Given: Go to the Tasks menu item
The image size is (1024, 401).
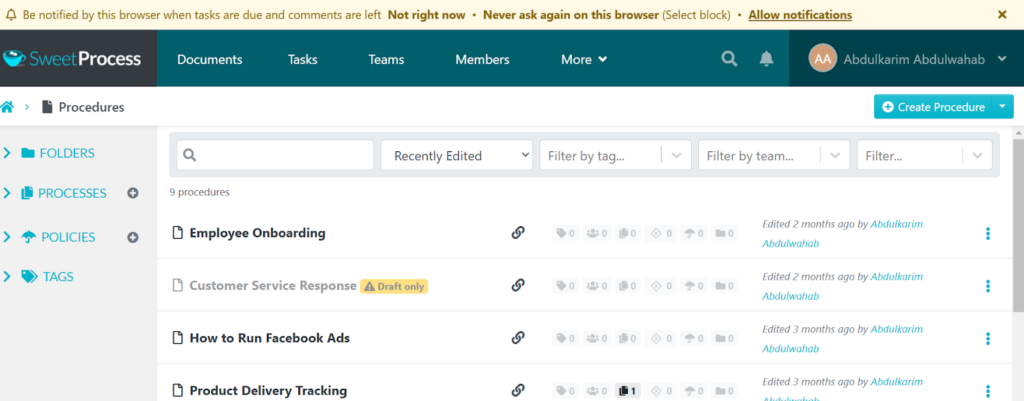Looking at the screenshot, I should 302,59.
